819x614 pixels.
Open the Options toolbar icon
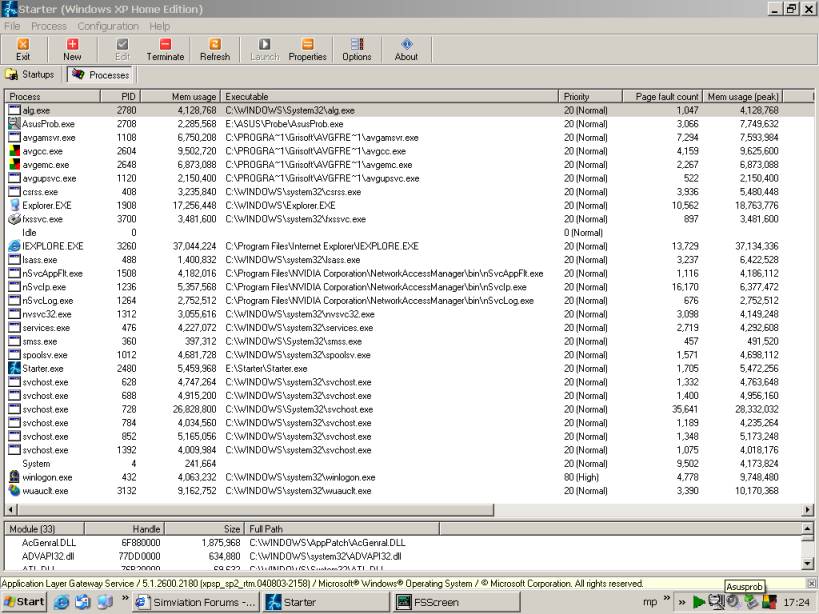click(x=356, y=49)
